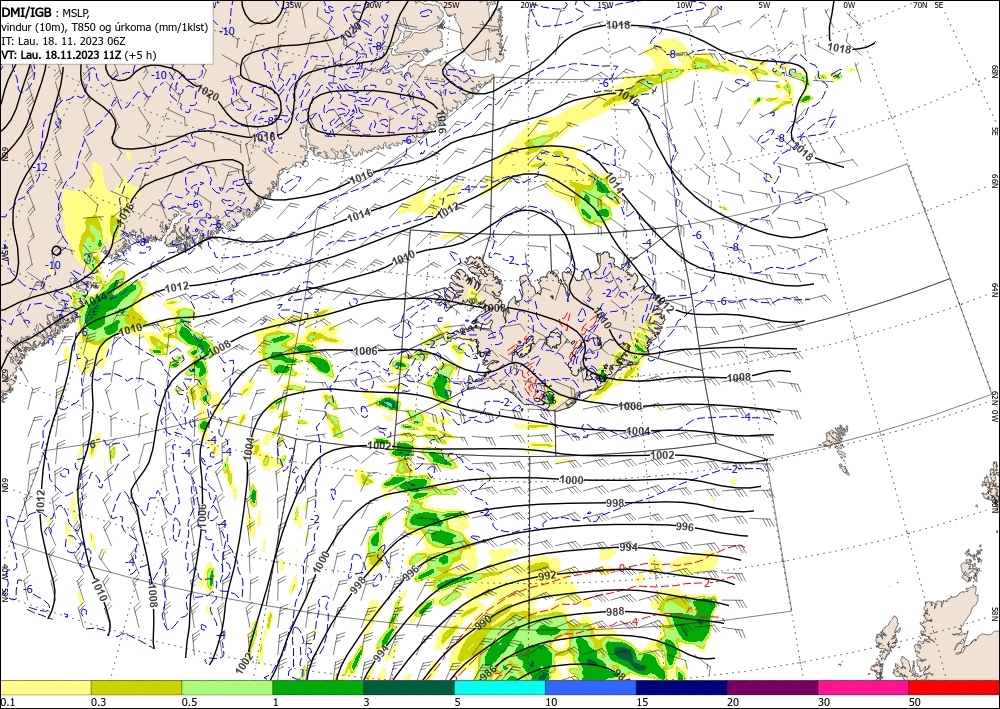Click the "5W" longitude label at top
The width and height of the screenshot is (1000, 709).
(765, 5)
